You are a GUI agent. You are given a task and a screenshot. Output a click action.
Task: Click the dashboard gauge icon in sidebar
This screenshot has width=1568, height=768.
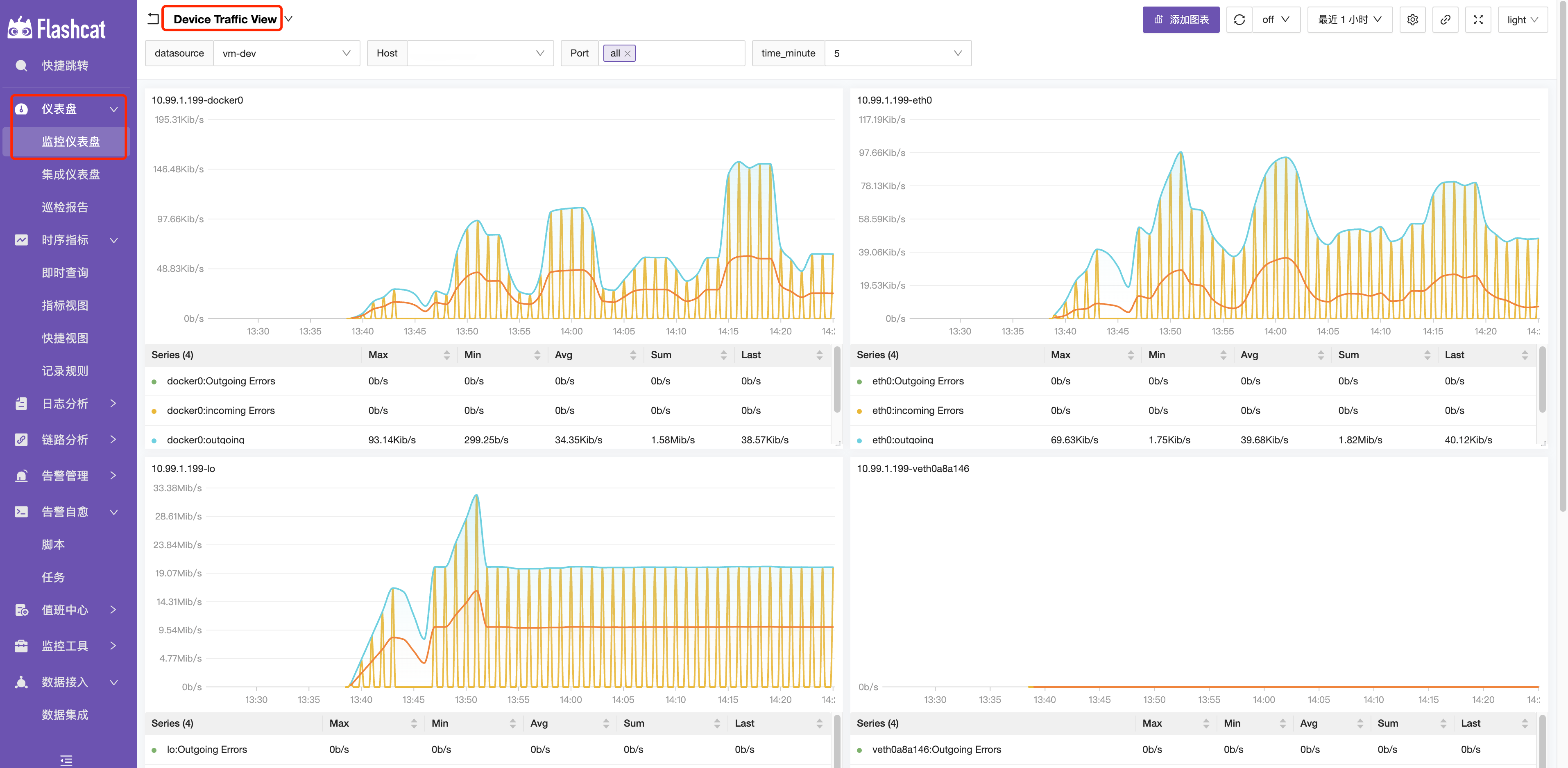click(x=21, y=109)
